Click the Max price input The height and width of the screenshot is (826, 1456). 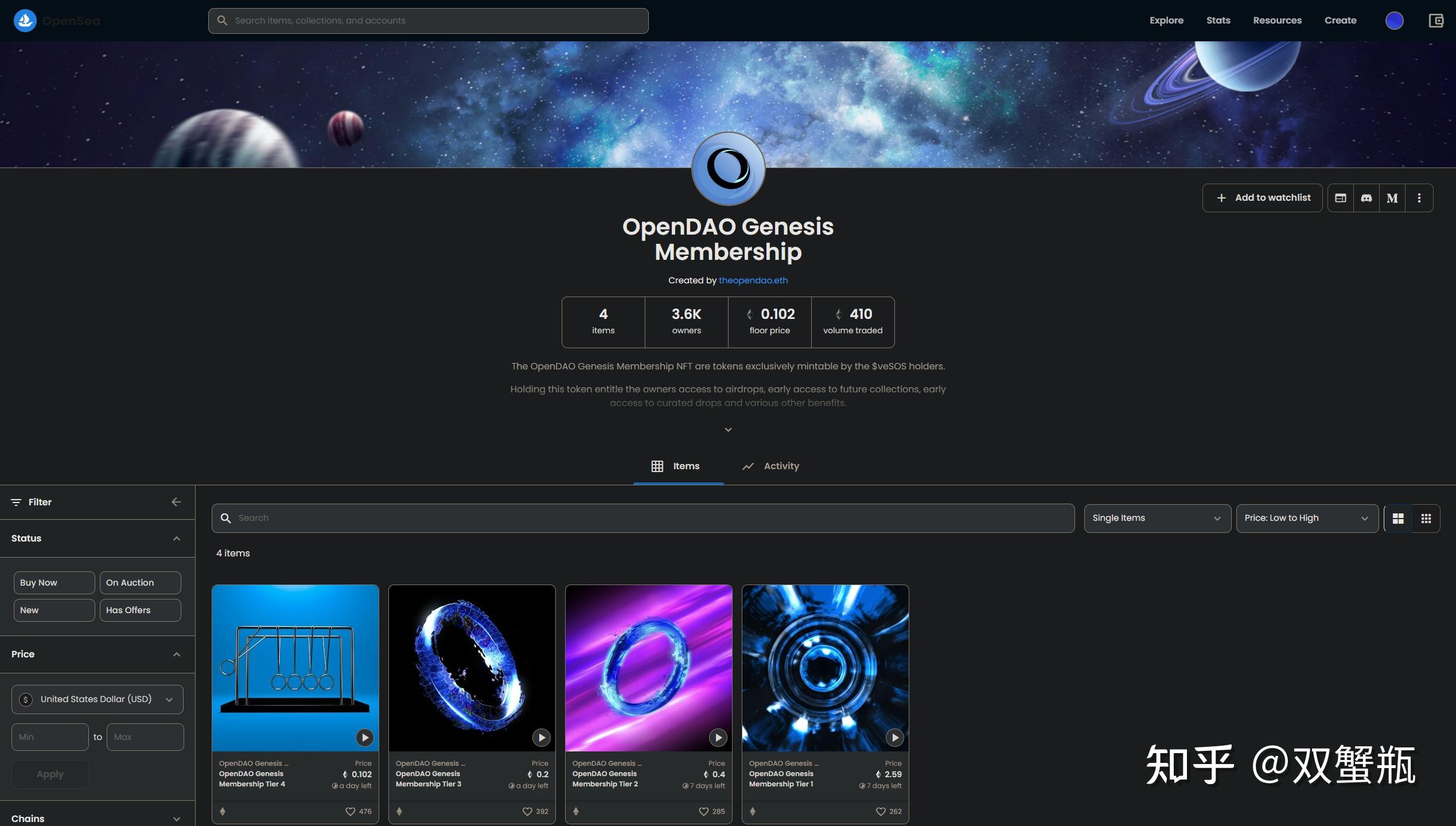tap(145, 737)
